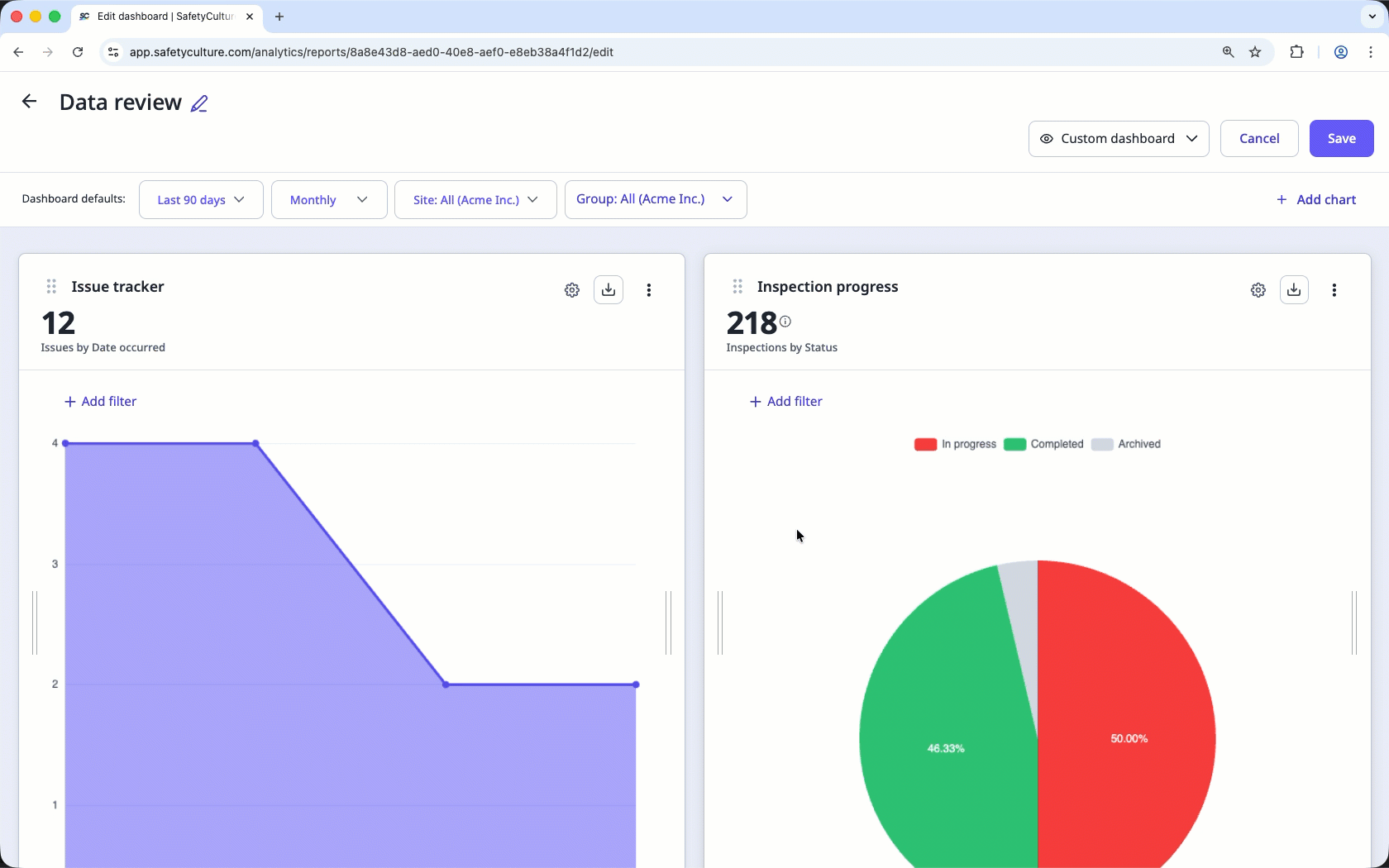Open Issue tracker more options menu
Viewport: 1389px width, 868px height.
tap(649, 290)
